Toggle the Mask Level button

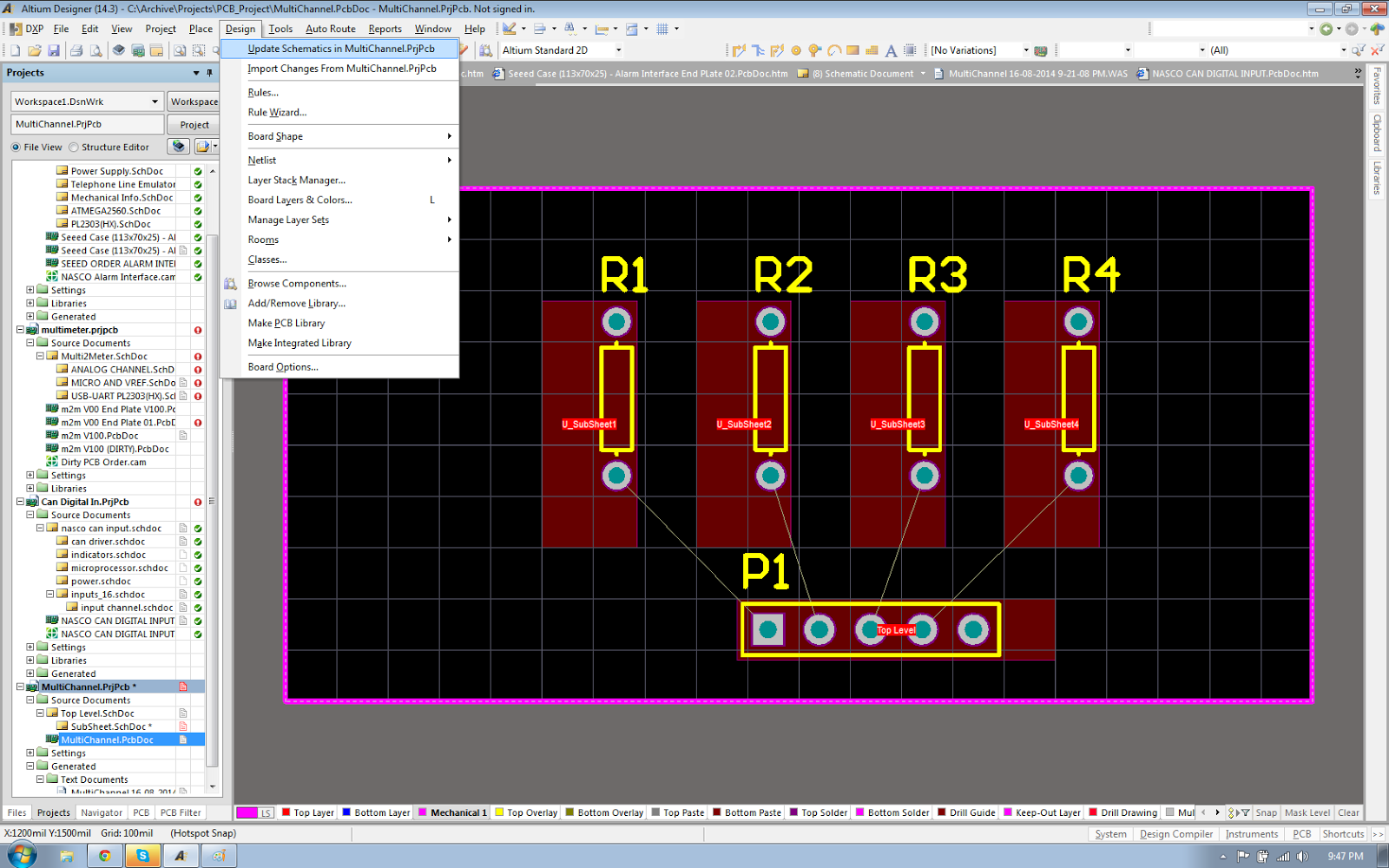pyautogui.click(x=1307, y=812)
